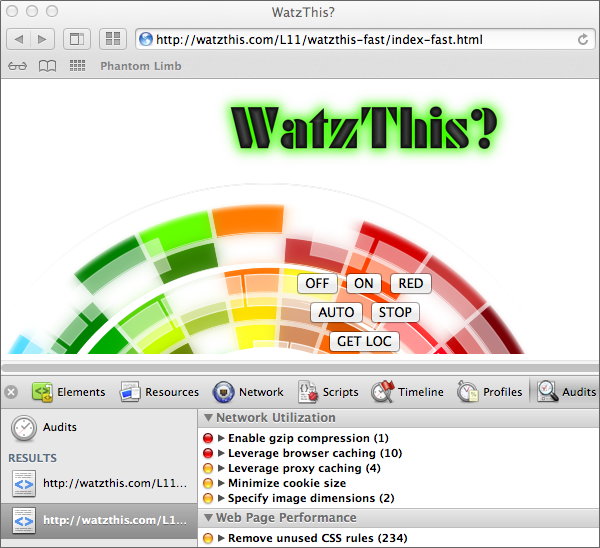The image size is (600, 548).
Task: Click the 'Minimize cookie size' text
Action: pos(287,483)
